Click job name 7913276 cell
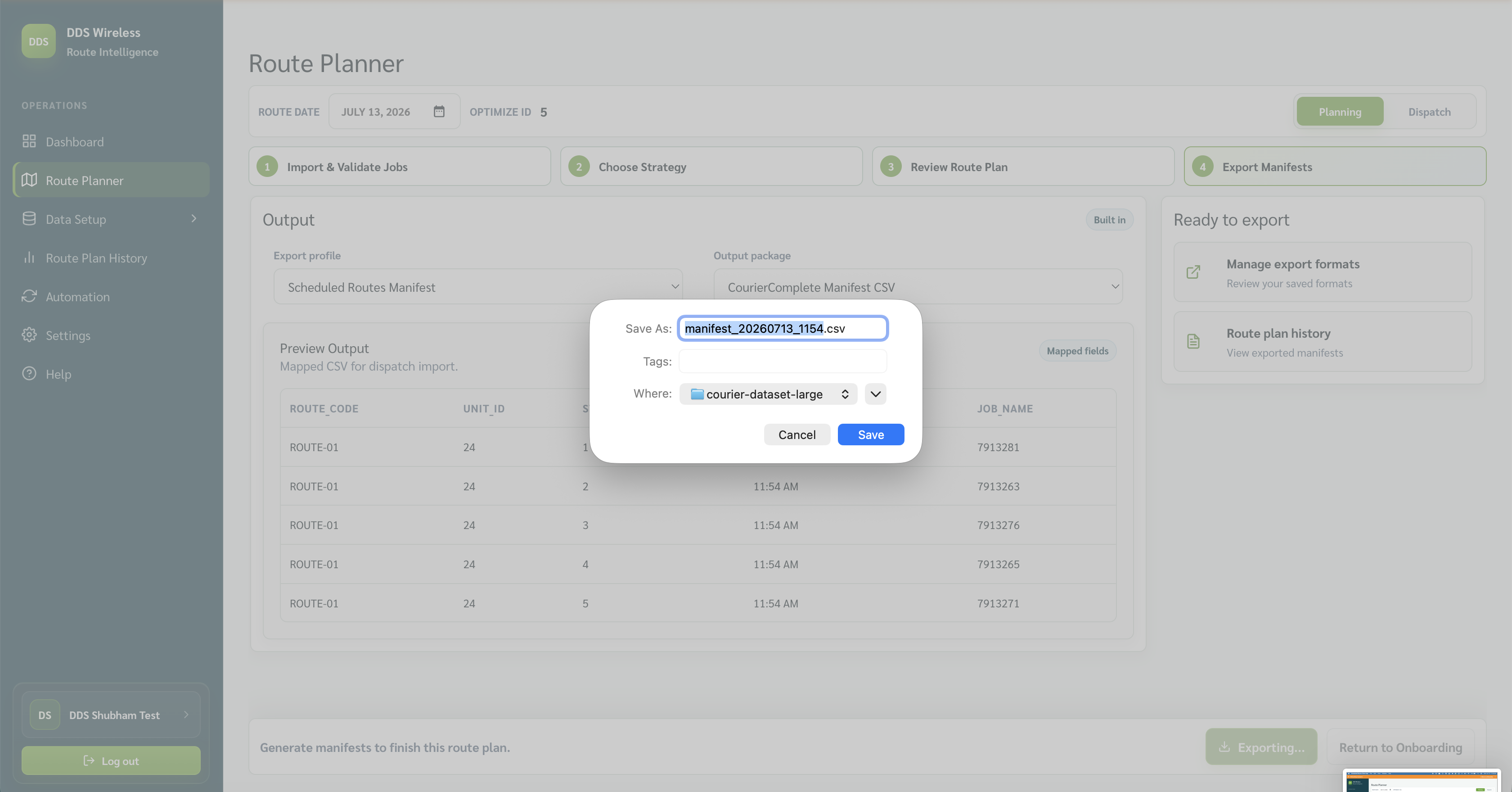 [998, 525]
